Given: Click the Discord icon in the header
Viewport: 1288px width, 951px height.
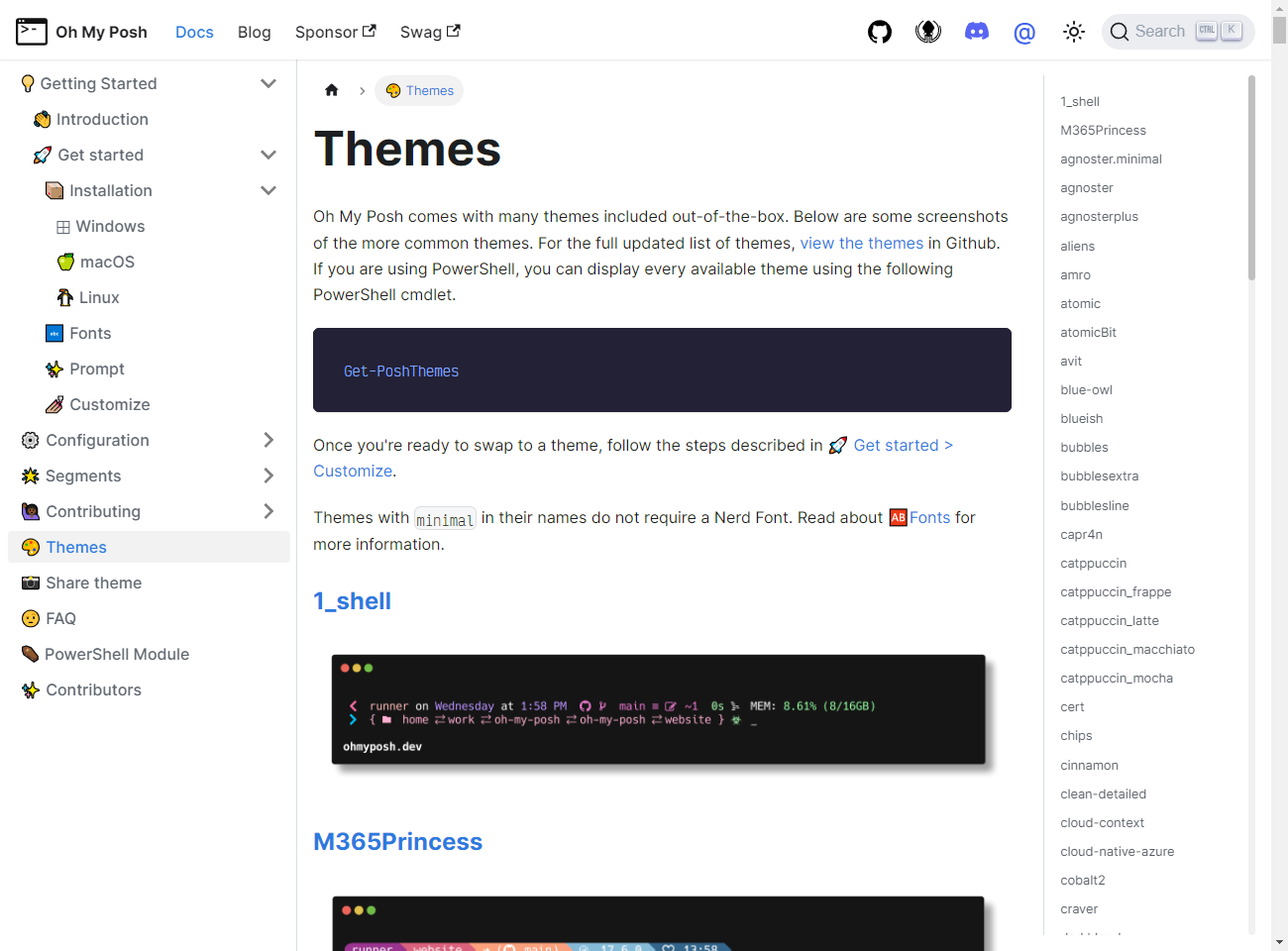Looking at the screenshot, I should point(976,32).
